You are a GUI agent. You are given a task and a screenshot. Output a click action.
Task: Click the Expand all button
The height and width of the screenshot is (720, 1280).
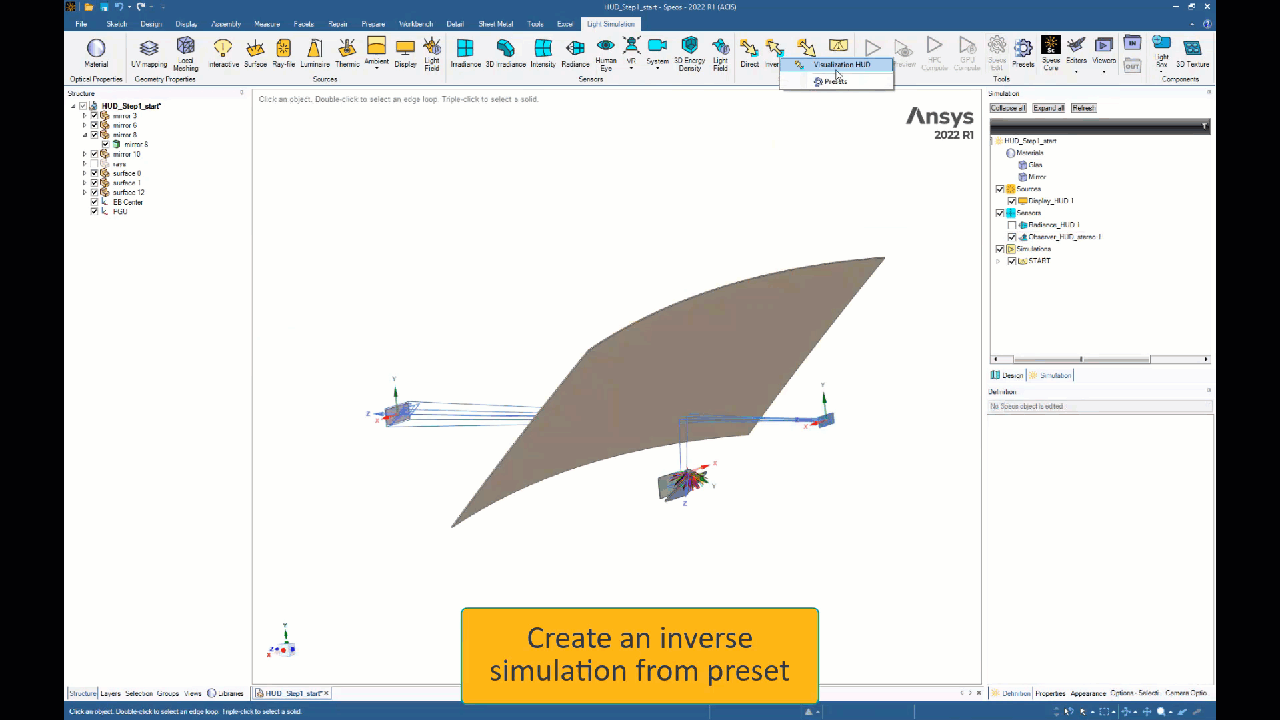[x=1049, y=108]
